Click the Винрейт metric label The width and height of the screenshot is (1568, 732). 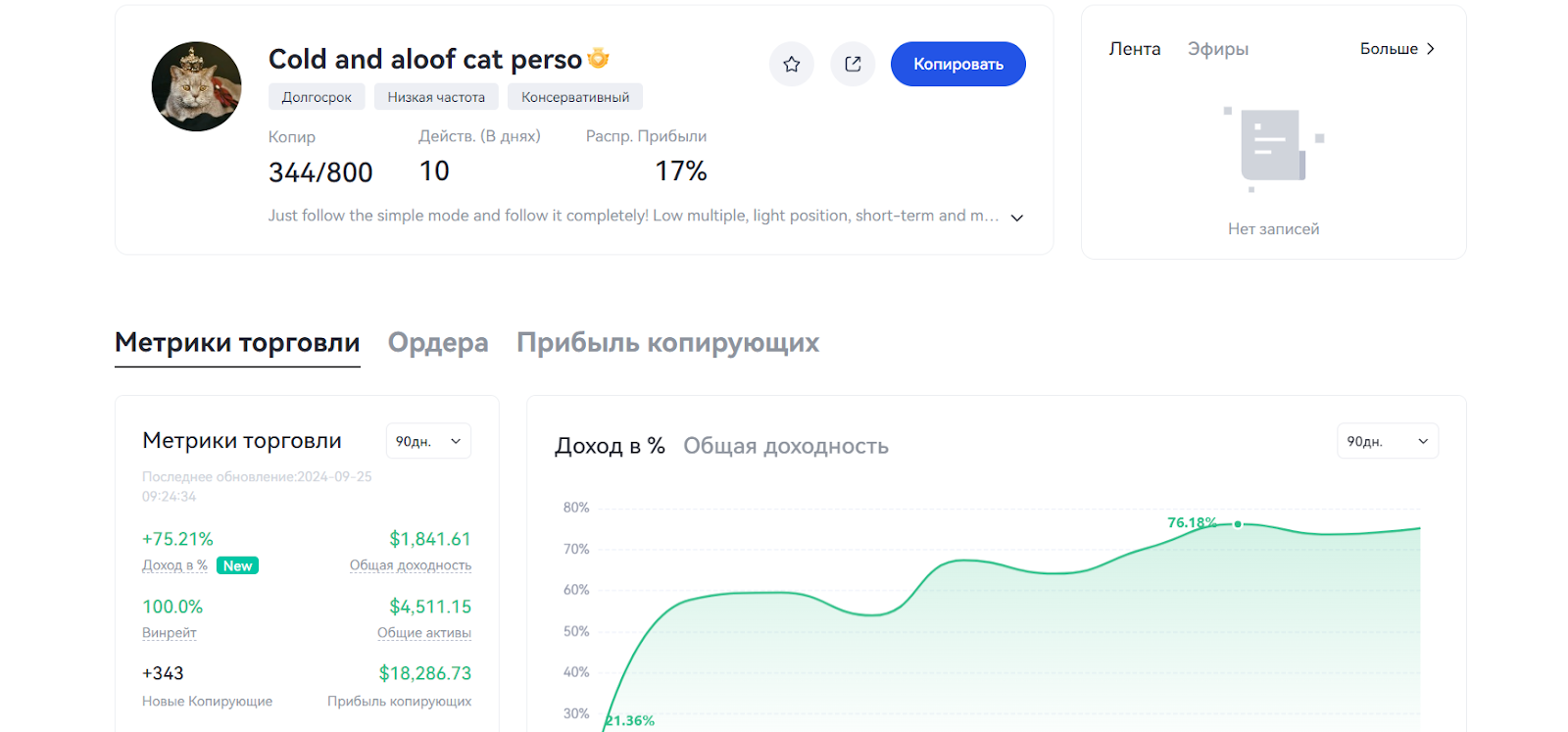169,633
